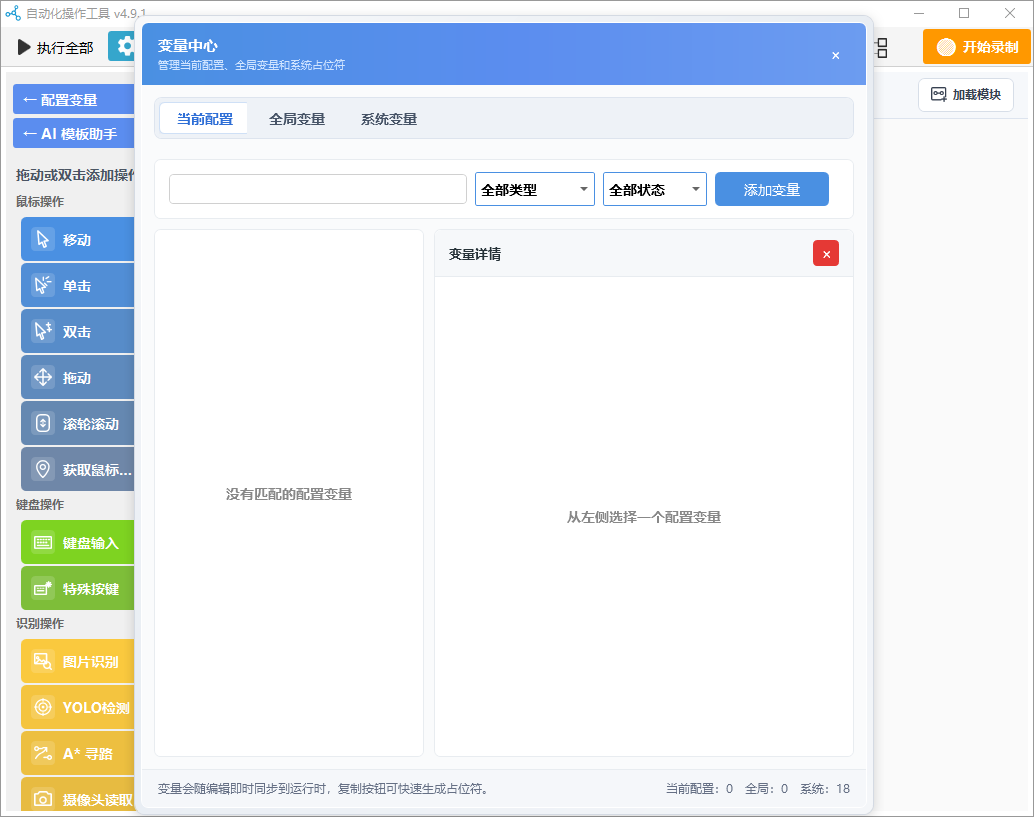Screen dimensions: 1034x817
Task: Select the 键盘输入 keyboard input action
Action: (x=78, y=543)
